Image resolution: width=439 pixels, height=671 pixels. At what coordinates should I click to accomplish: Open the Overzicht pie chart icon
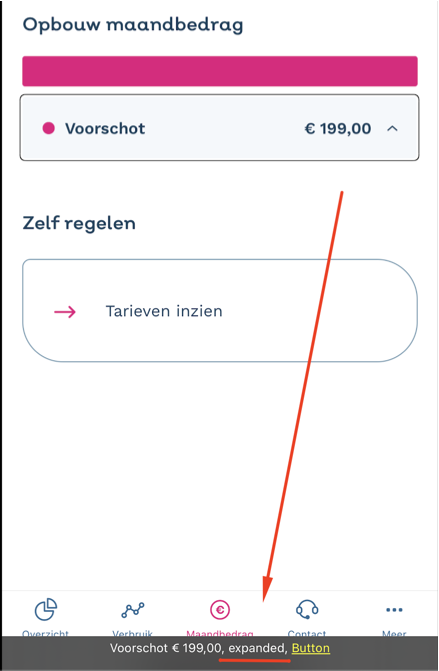click(46, 609)
